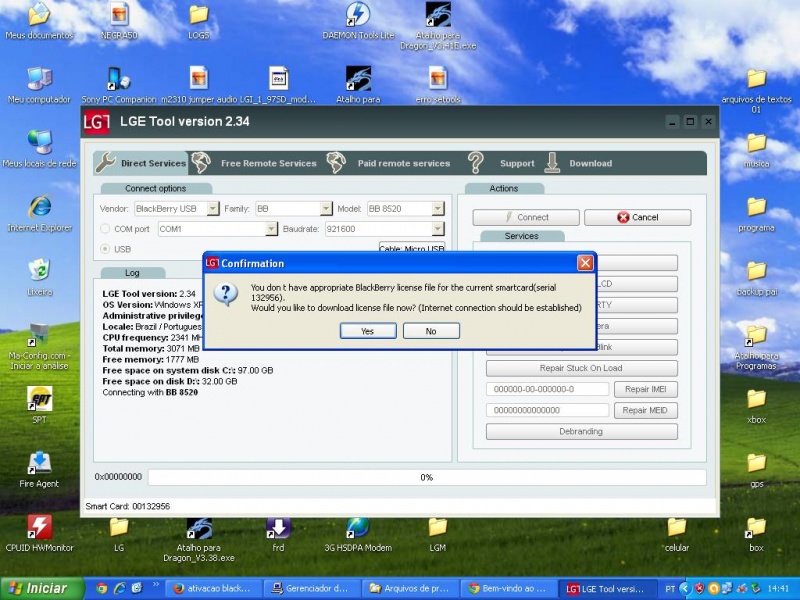Open the Download tab
This screenshot has width=800, height=600.
click(579, 163)
